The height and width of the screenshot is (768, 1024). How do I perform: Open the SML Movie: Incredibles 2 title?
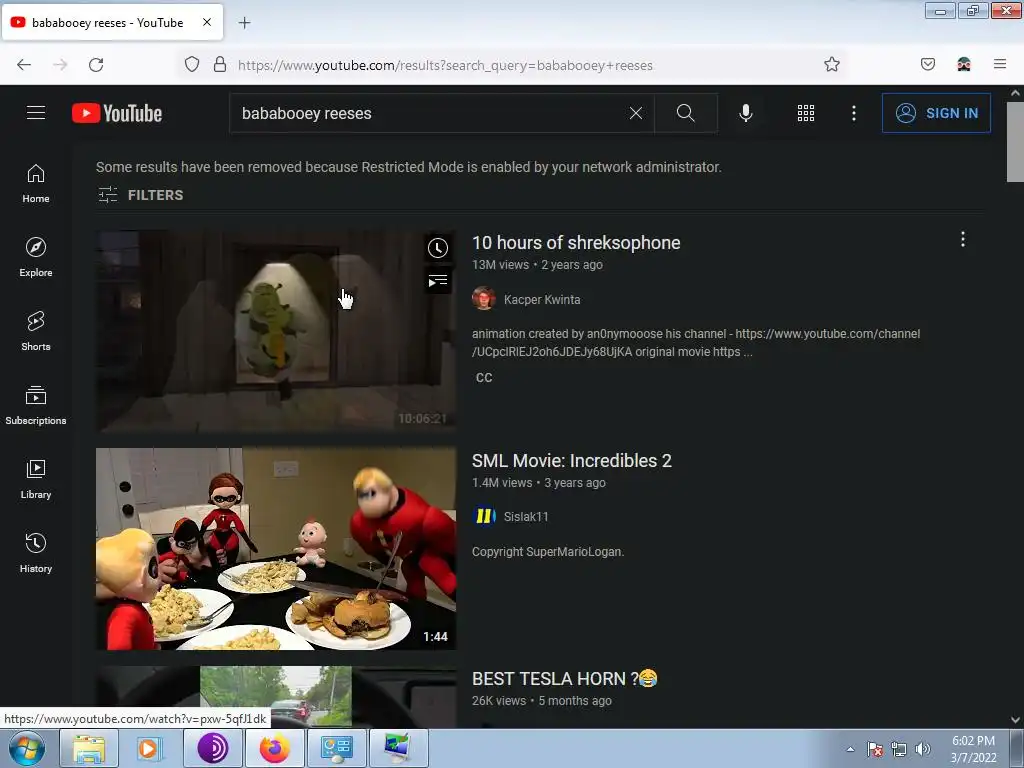(x=571, y=460)
